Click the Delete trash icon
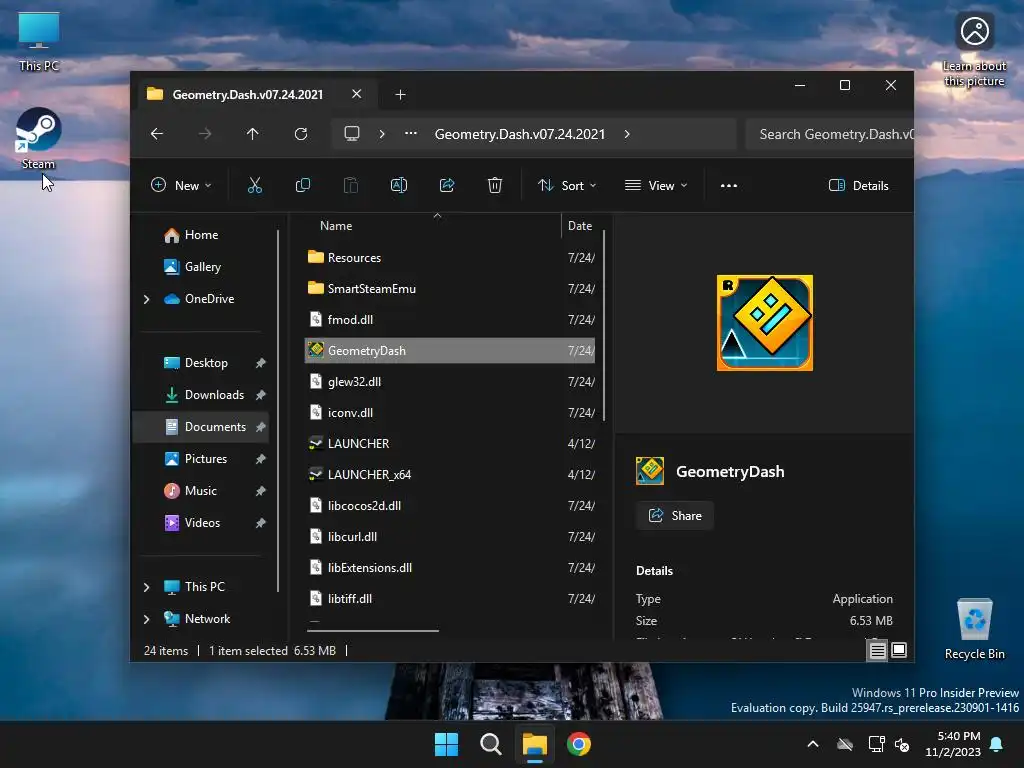The height and width of the screenshot is (768, 1024). tap(495, 185)
